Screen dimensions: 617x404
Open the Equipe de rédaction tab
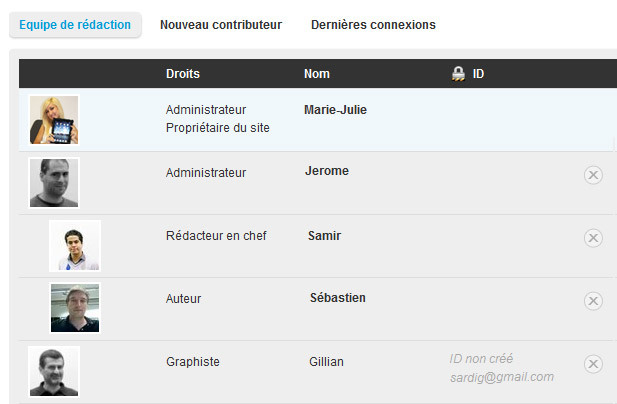(x=75, y=25)
